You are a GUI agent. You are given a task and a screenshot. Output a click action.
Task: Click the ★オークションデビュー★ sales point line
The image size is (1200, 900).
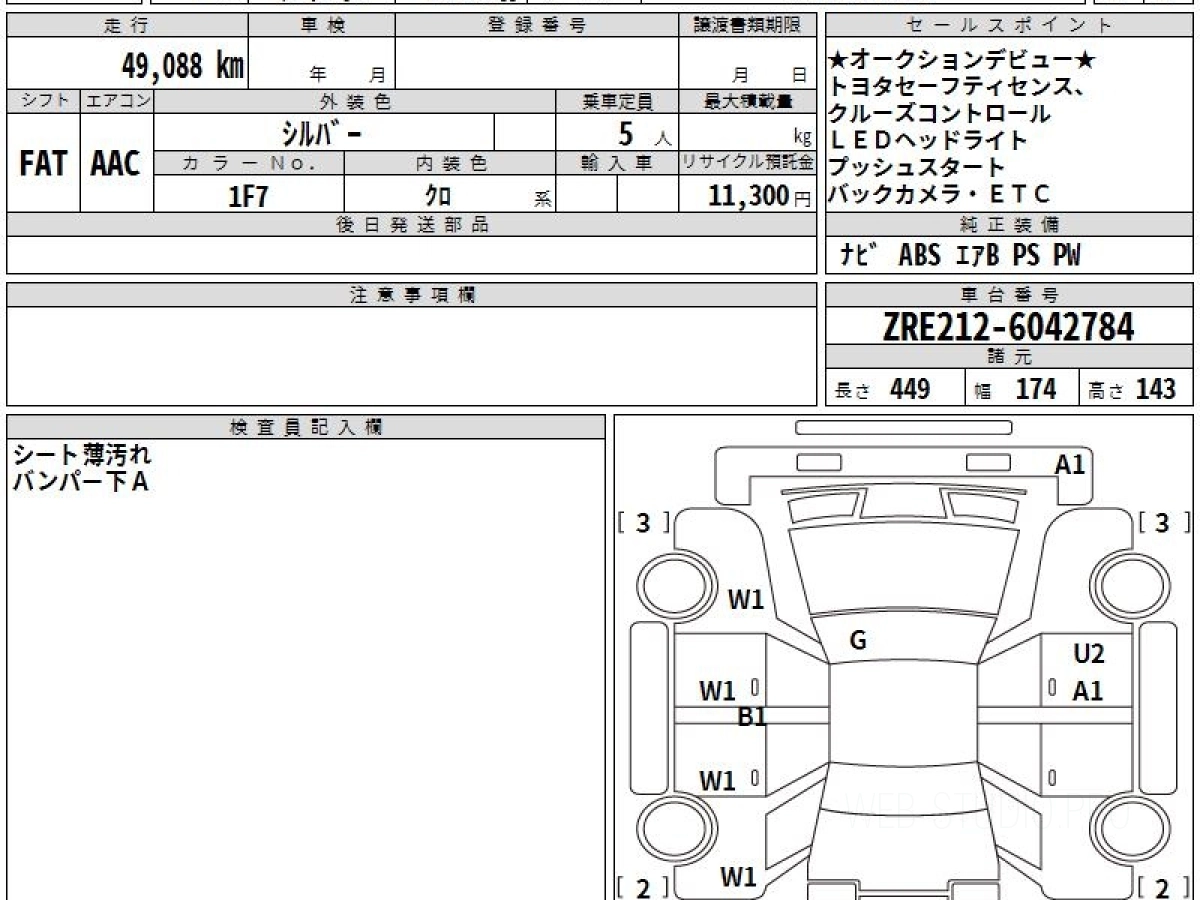963,61
